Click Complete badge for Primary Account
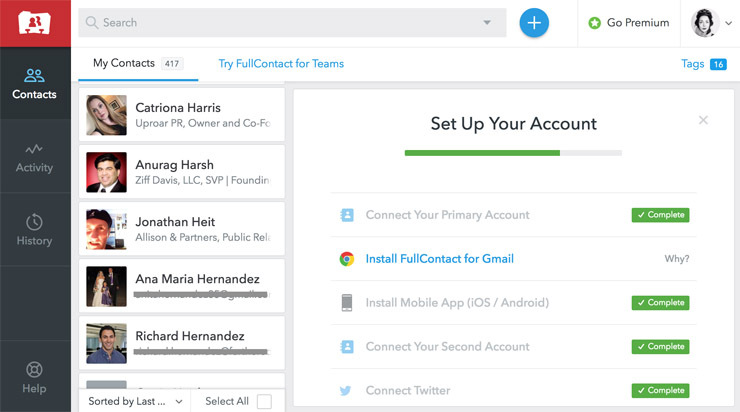Viewport: 740px width, 412px height. coord(660,215)
